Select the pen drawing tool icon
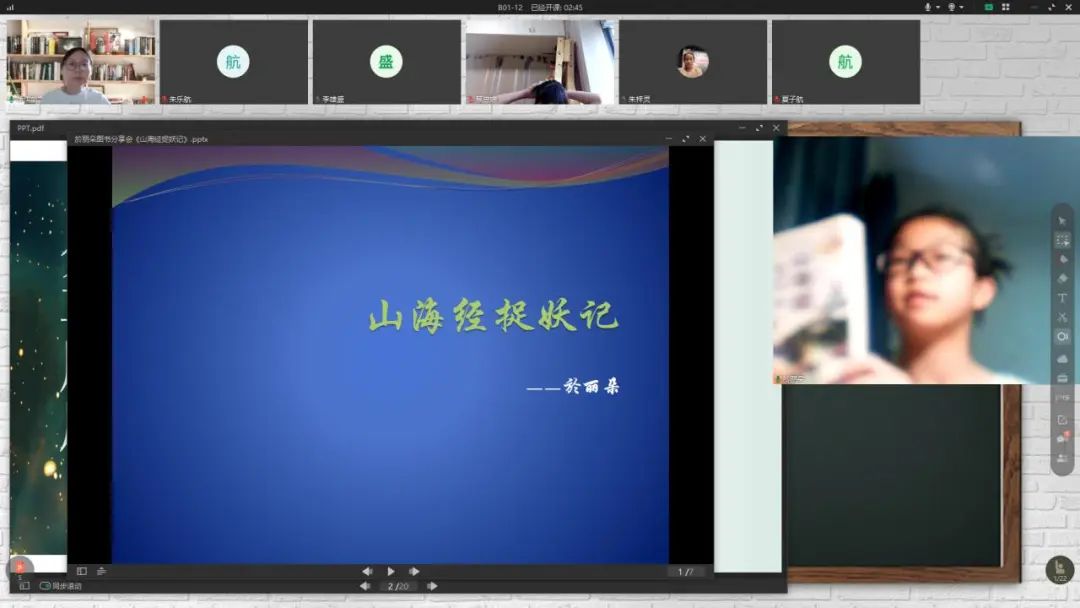The width and height of the screenshot is (1080, 608). coord(1062,260)
